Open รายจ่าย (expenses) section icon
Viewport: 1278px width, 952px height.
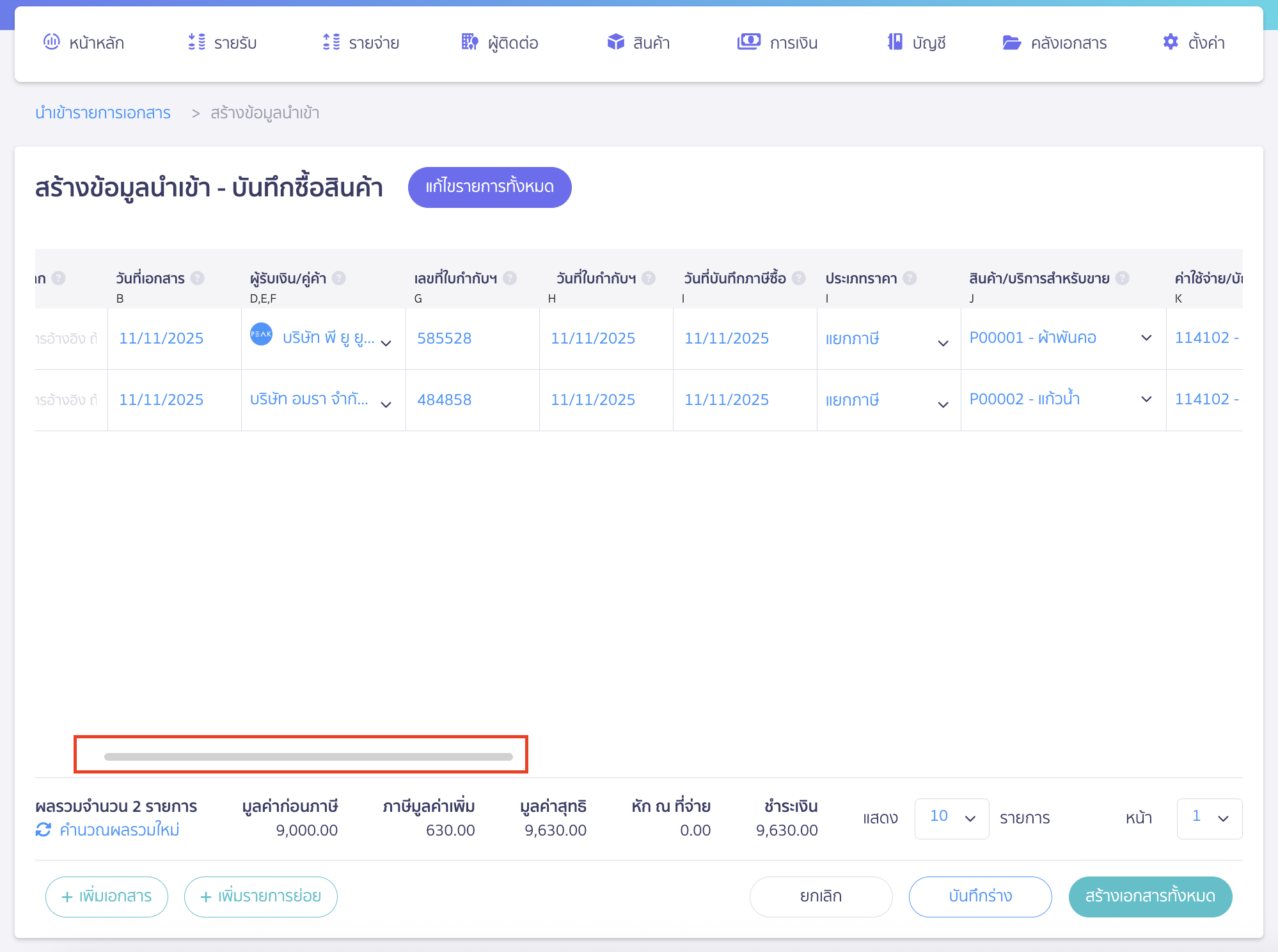(x=331, y=42)
